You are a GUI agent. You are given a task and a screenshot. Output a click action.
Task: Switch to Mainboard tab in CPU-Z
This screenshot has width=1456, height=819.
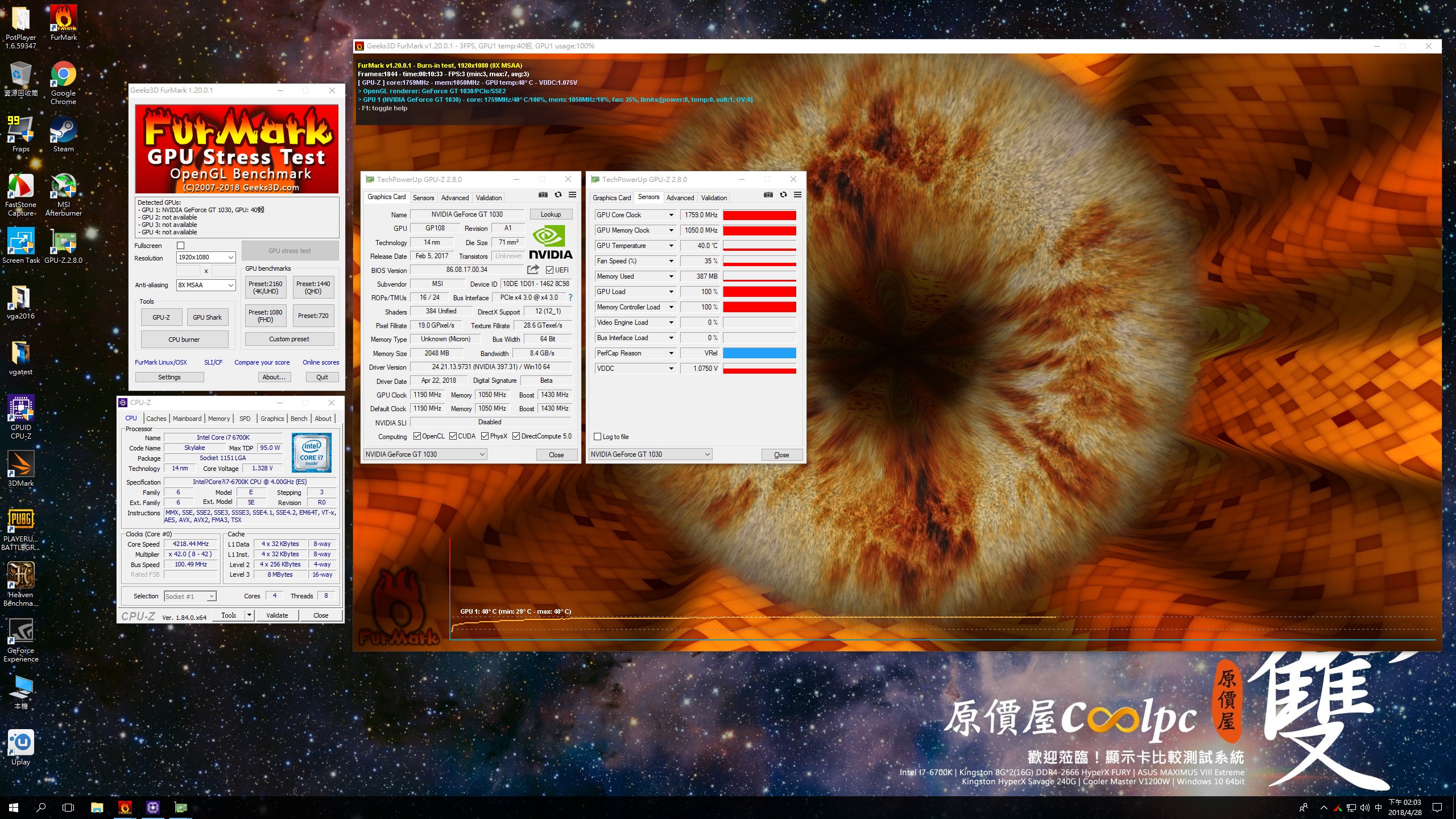click(x=187, y=419)
